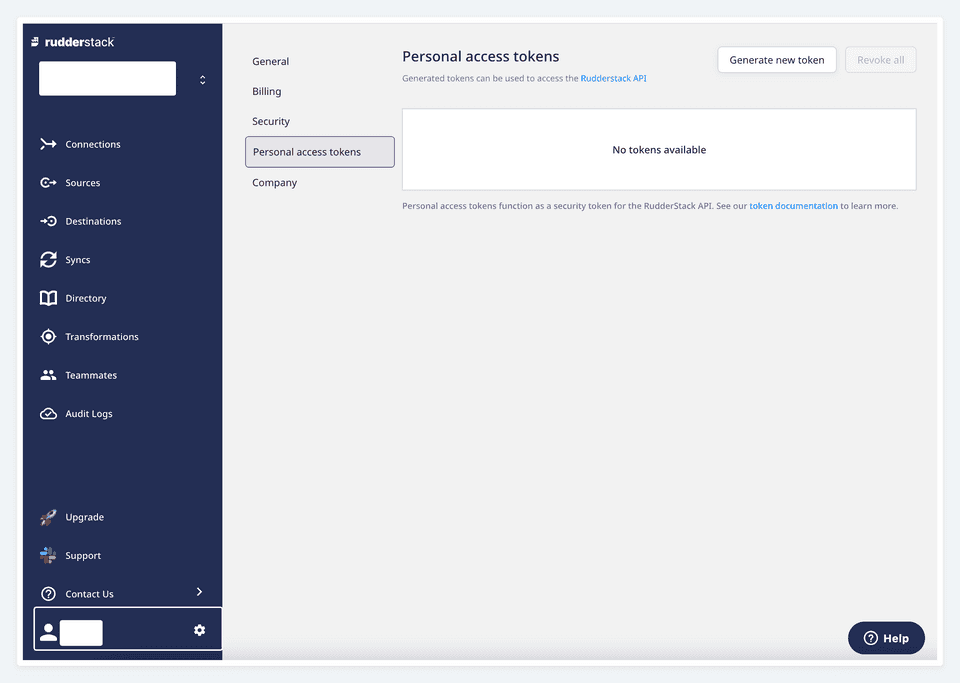Click the Upgrade rocket icon

point(47,517)
